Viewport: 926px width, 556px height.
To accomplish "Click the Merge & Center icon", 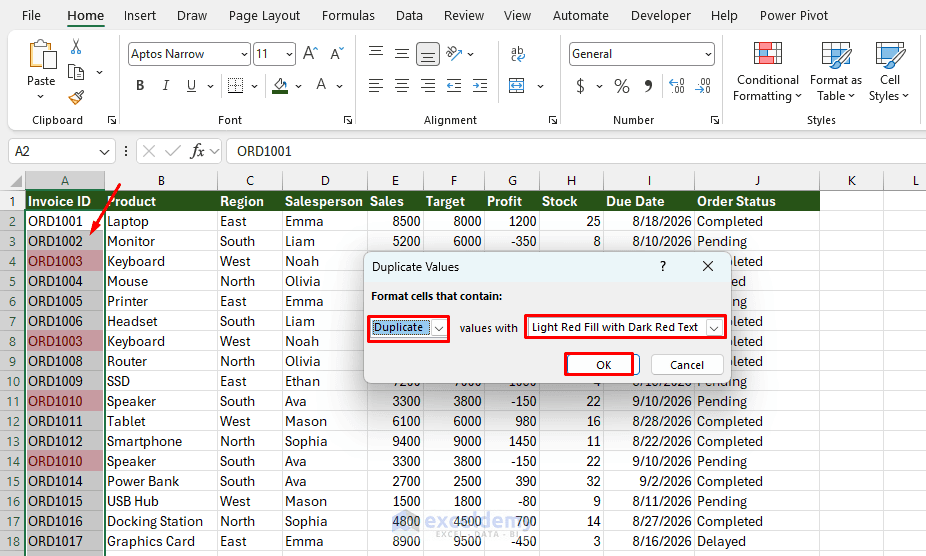I will point(517,86).
